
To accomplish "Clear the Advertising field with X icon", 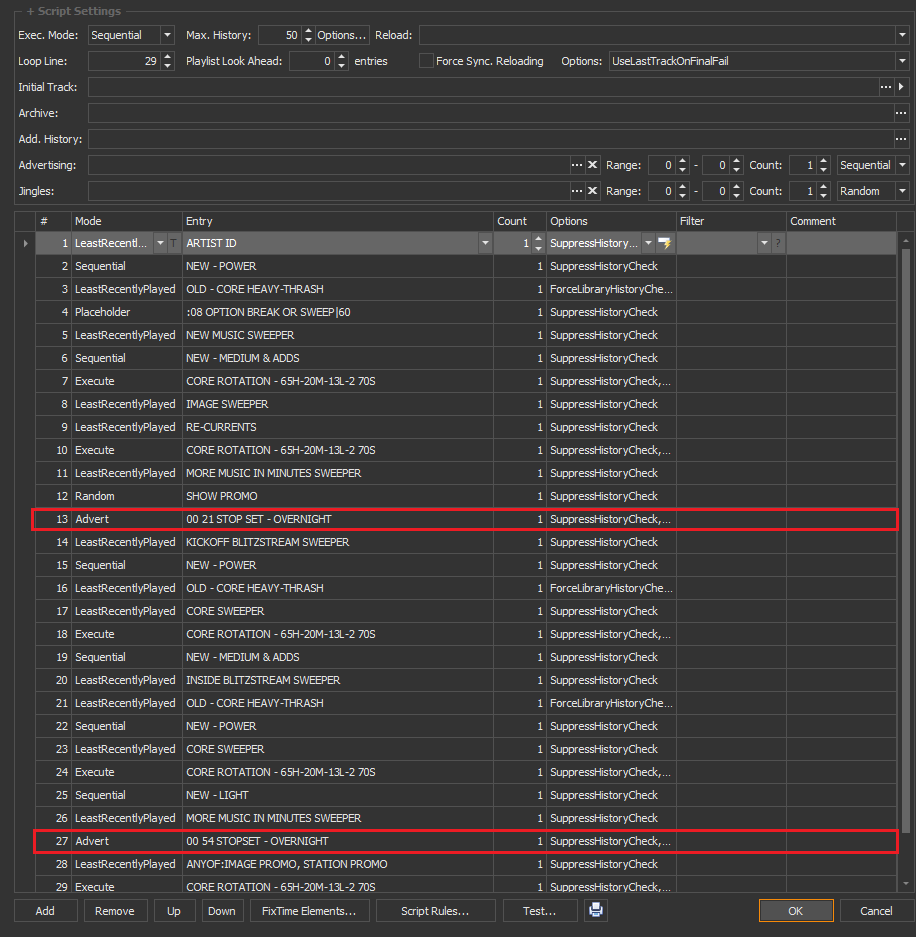I will click(x=592, y=165).
